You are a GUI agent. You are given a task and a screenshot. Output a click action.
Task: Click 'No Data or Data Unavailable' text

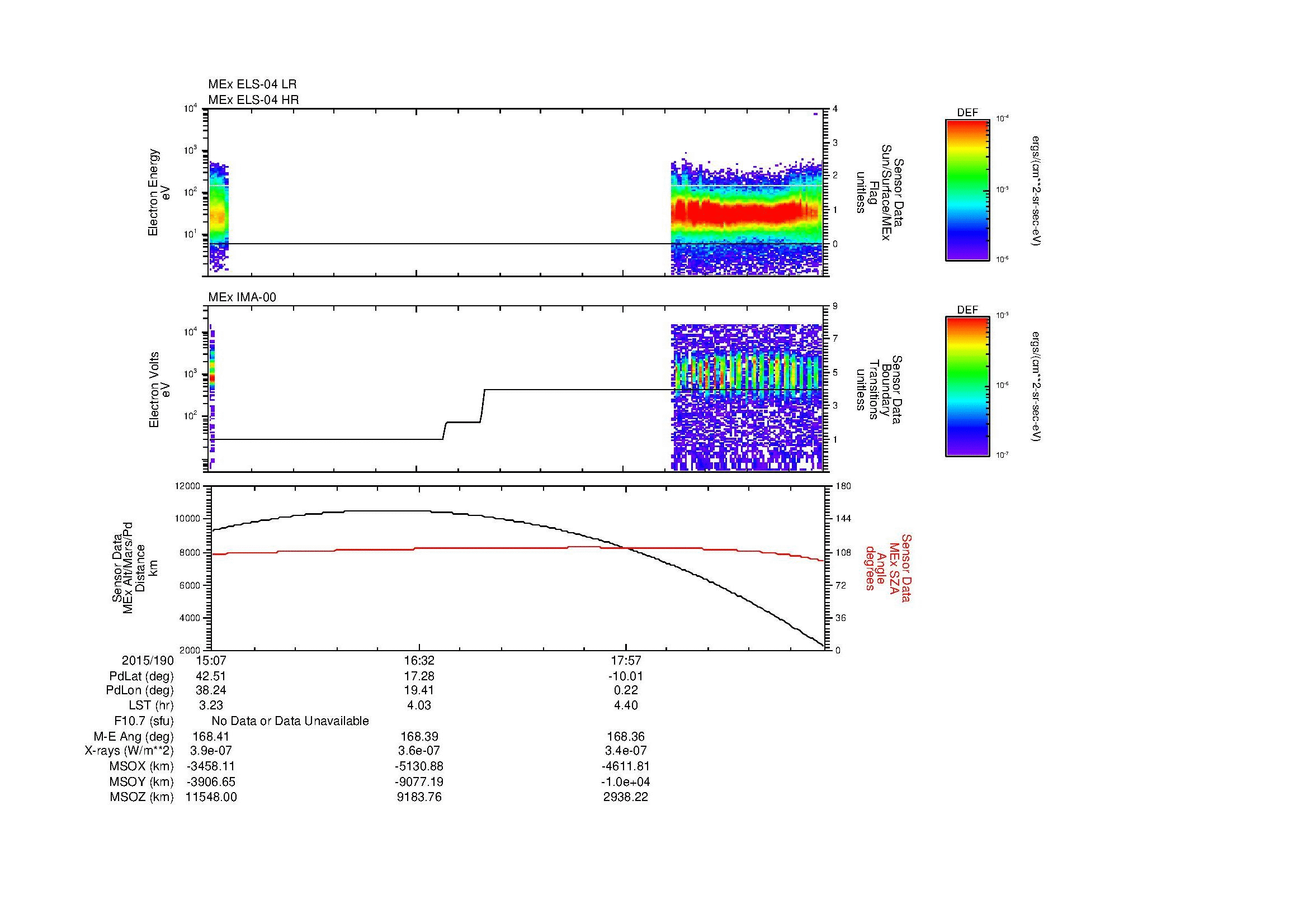click(x=290, y=721)
